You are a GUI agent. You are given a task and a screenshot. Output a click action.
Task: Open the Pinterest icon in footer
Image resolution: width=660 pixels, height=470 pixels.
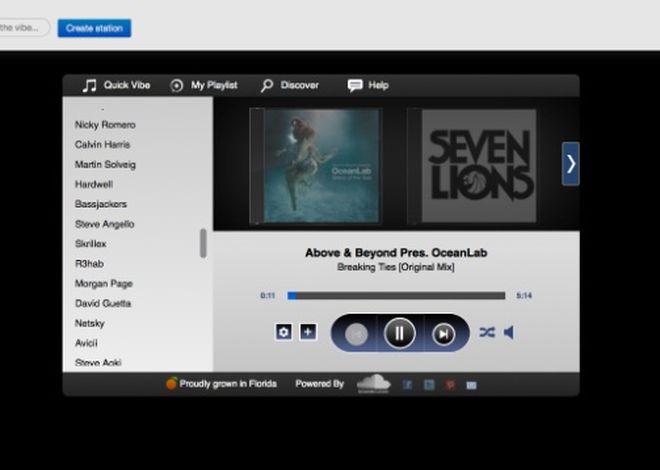(450, 385)
